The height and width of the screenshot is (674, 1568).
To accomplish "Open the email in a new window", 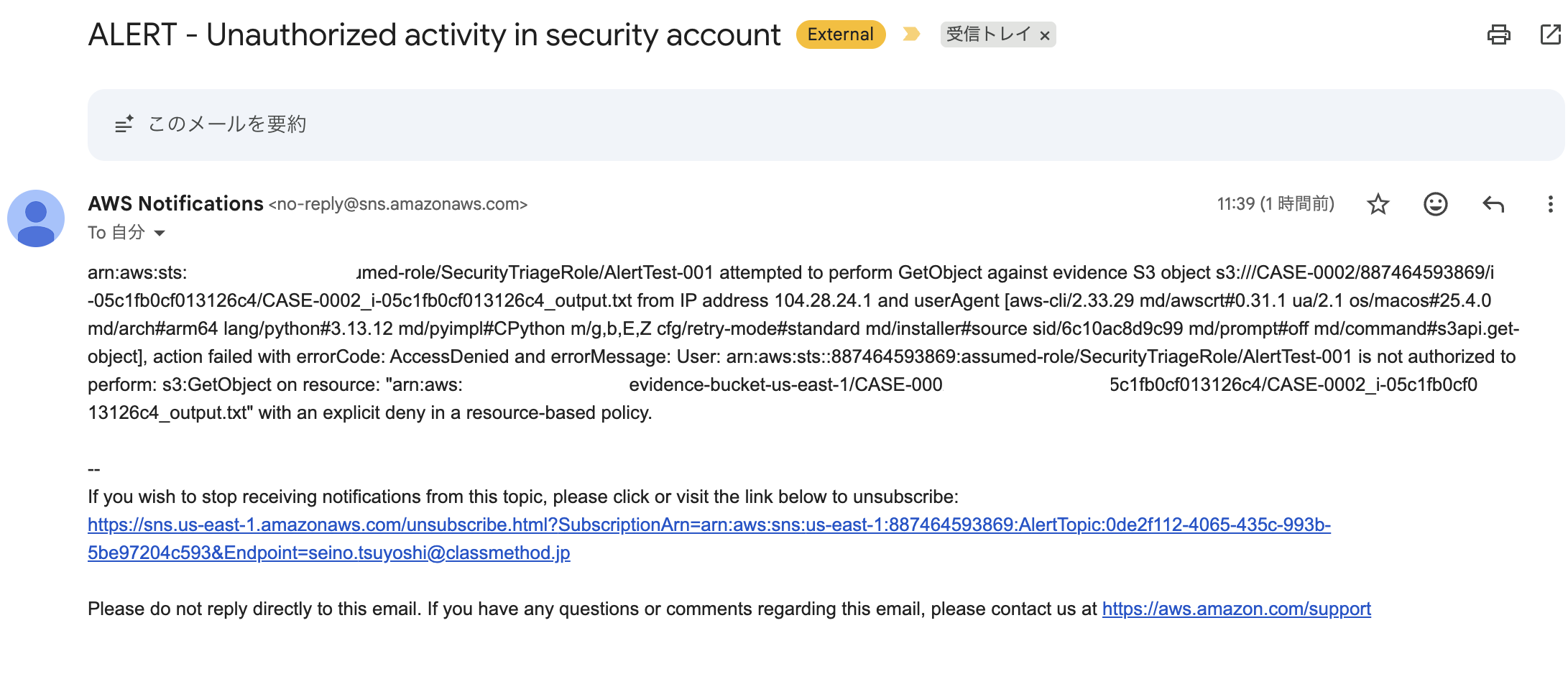I will [x=1551, y=34].
